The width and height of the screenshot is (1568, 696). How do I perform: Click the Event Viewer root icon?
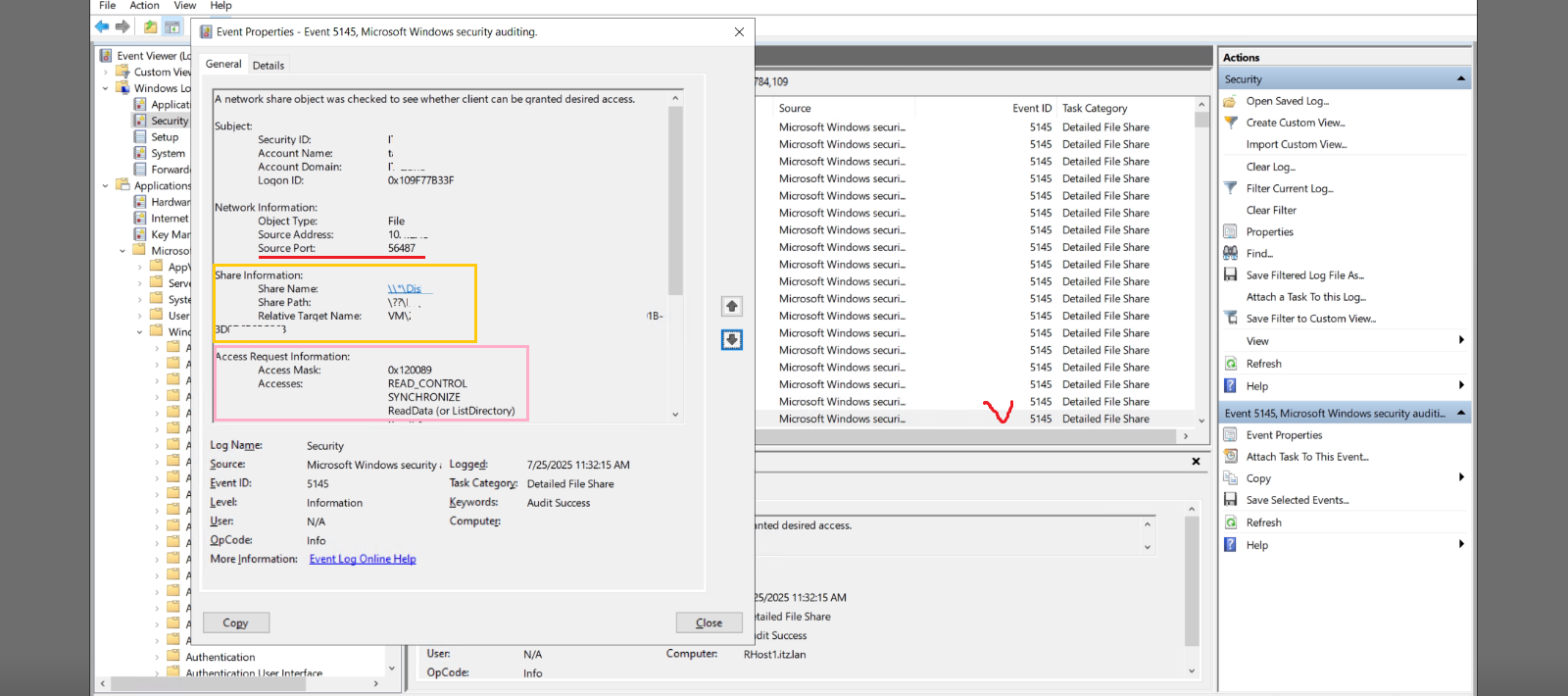pyautogui.click(x=106, y=56)
